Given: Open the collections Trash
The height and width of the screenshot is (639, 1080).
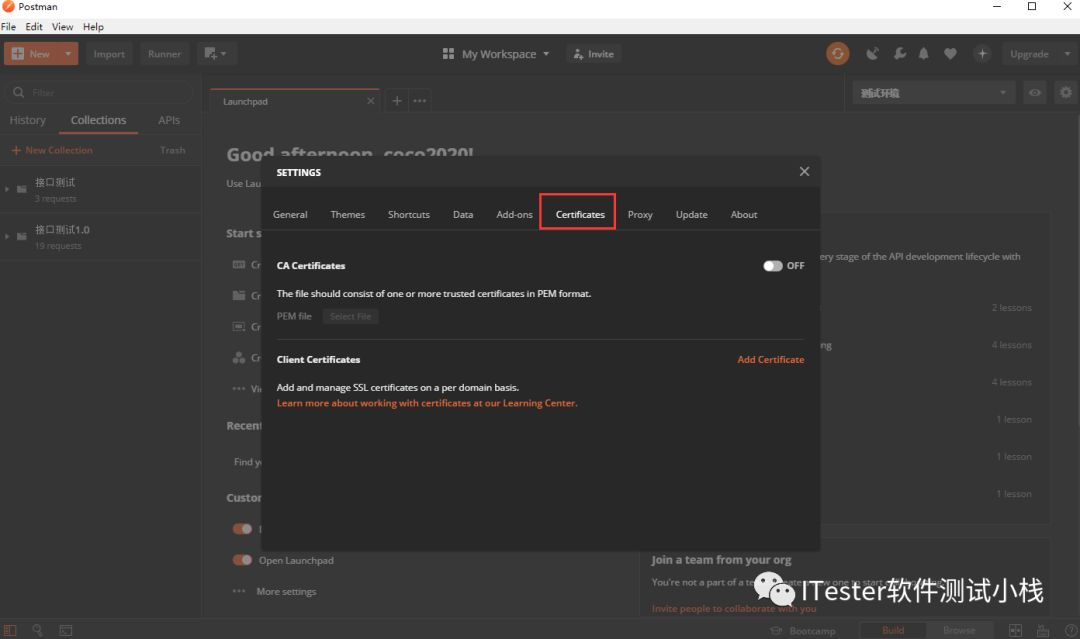Looking at the screenshot, I should (x=172, y=150).
